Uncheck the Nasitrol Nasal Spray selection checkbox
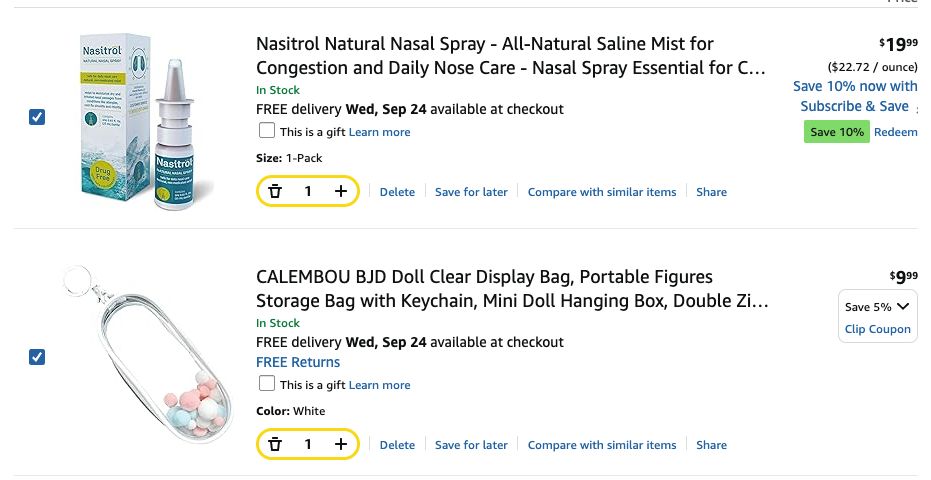The image size is (931, 480). (x=37, y=117)
